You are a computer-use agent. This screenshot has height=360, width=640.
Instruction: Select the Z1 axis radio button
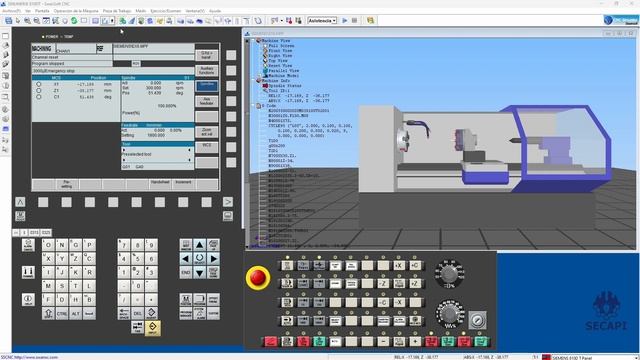click(39, 91)
